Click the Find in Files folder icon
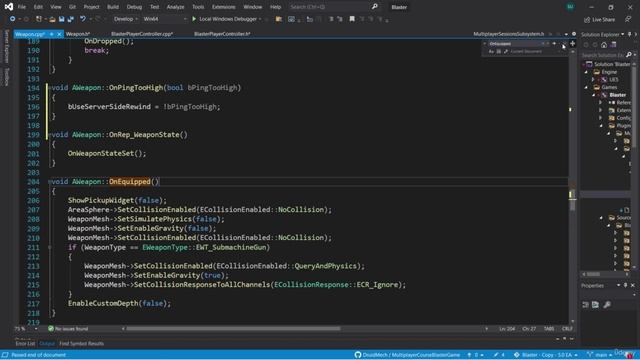 279,19
